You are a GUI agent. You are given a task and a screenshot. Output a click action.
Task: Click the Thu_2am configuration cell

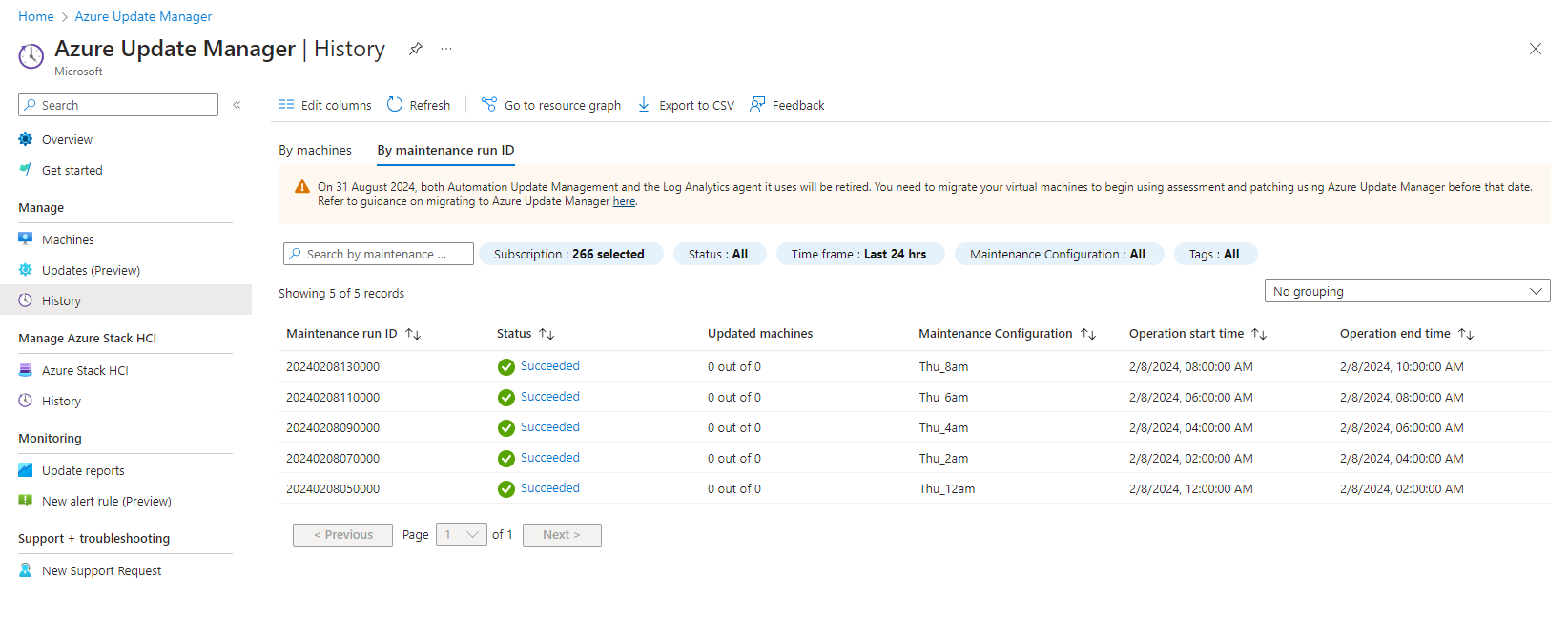pos(943,459)
